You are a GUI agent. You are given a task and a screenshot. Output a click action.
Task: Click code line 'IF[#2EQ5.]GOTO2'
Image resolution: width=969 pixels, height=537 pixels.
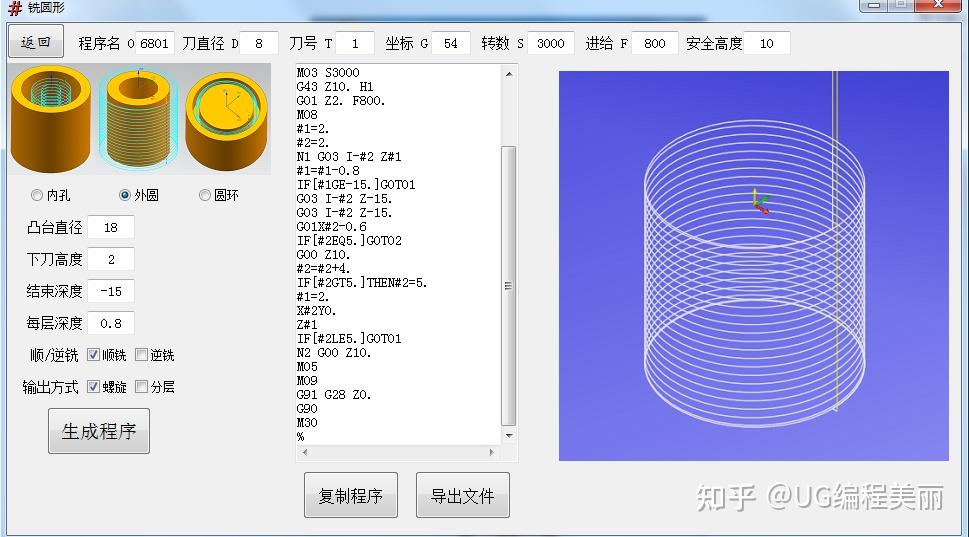(x=349, y=240)
